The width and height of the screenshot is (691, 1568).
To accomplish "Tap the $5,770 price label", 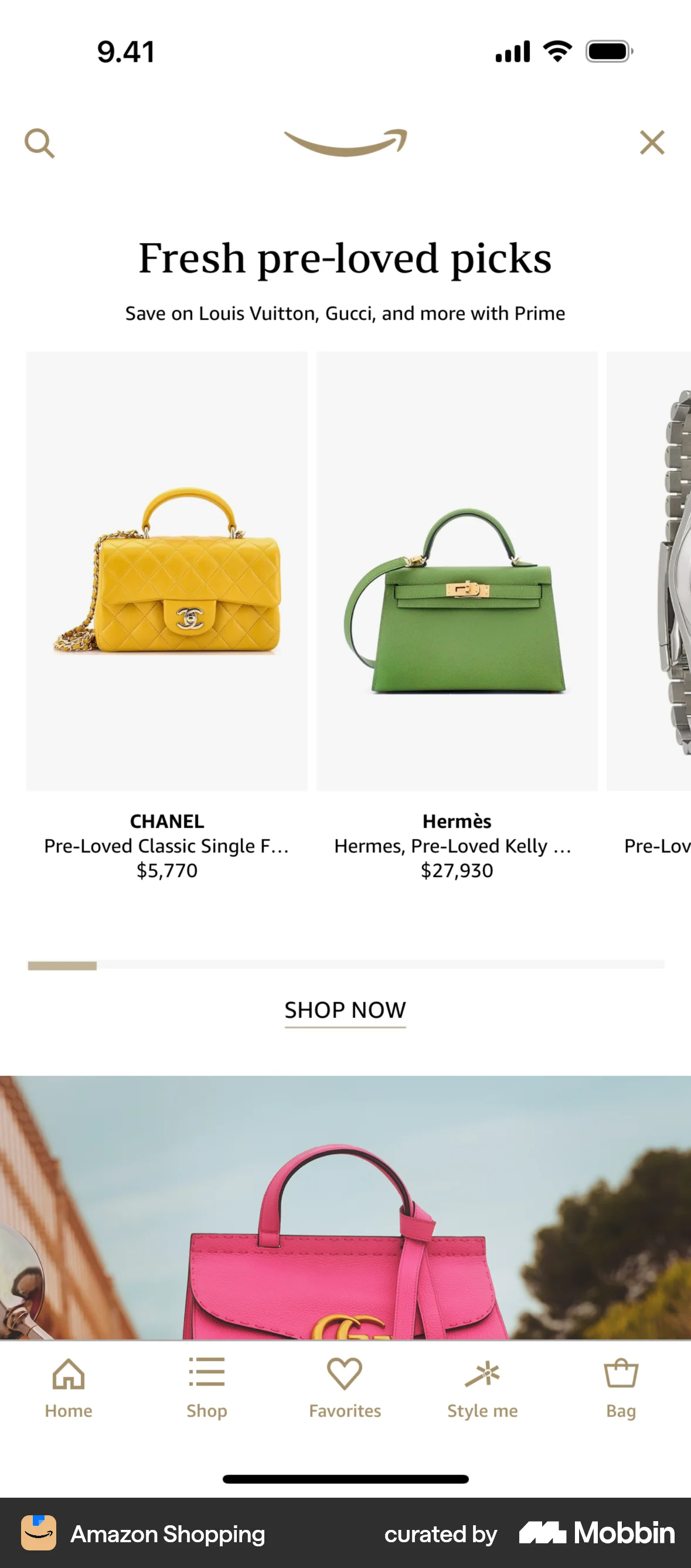I will 167,871.
